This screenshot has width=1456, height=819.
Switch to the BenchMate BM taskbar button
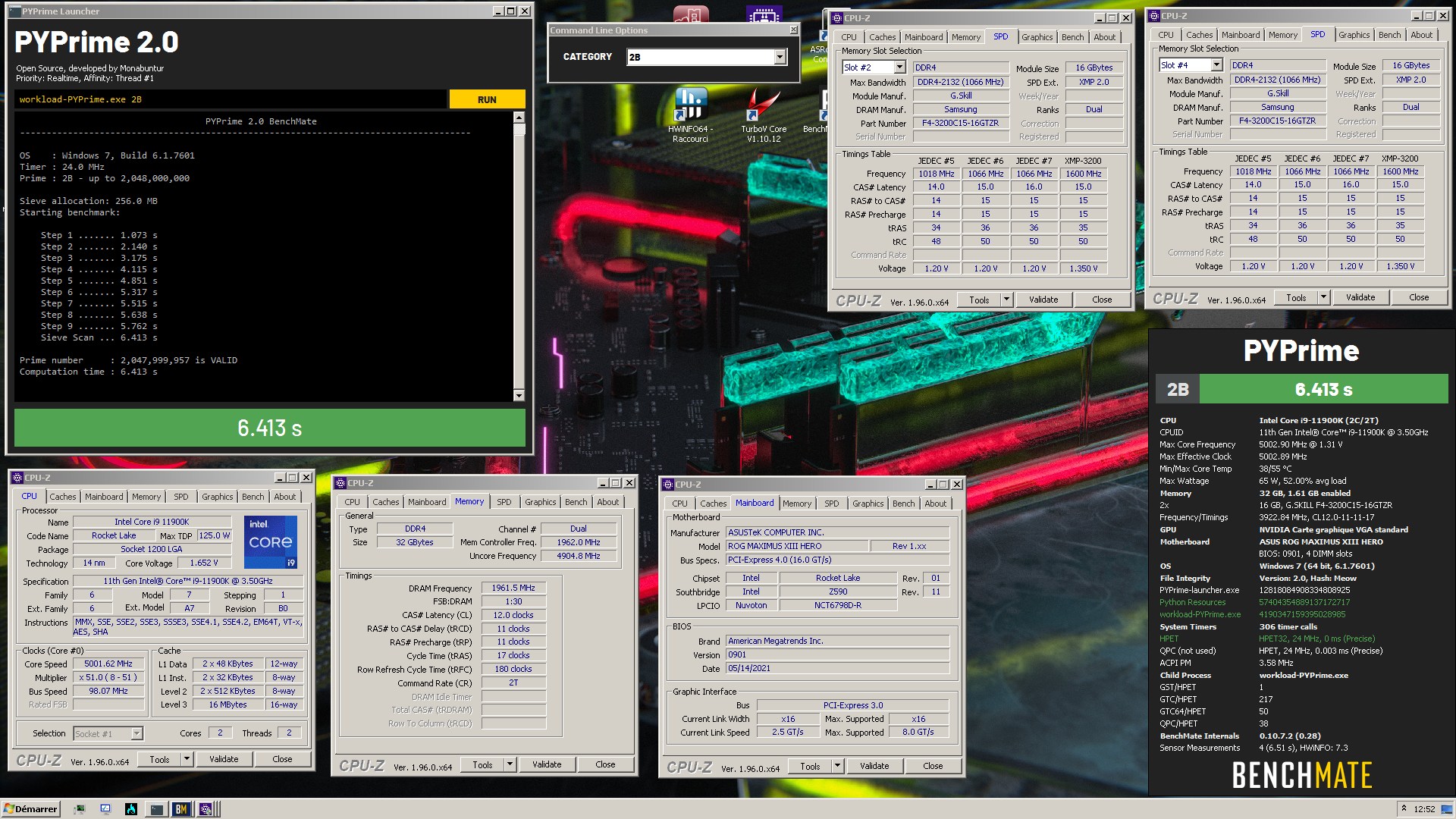coord(181,809)
